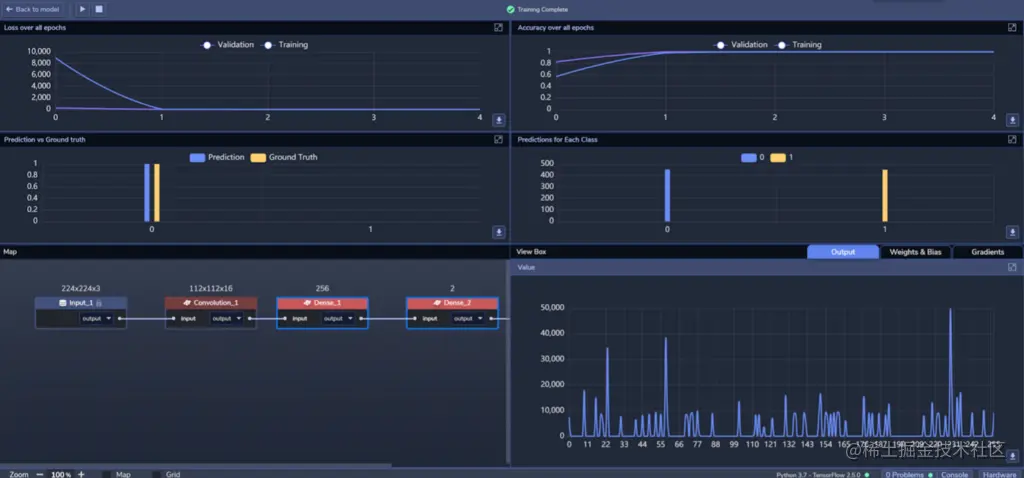The height and width of the screenshot is (478, 1024).
Task: Click the Training Complete status text
Action: 543,9
